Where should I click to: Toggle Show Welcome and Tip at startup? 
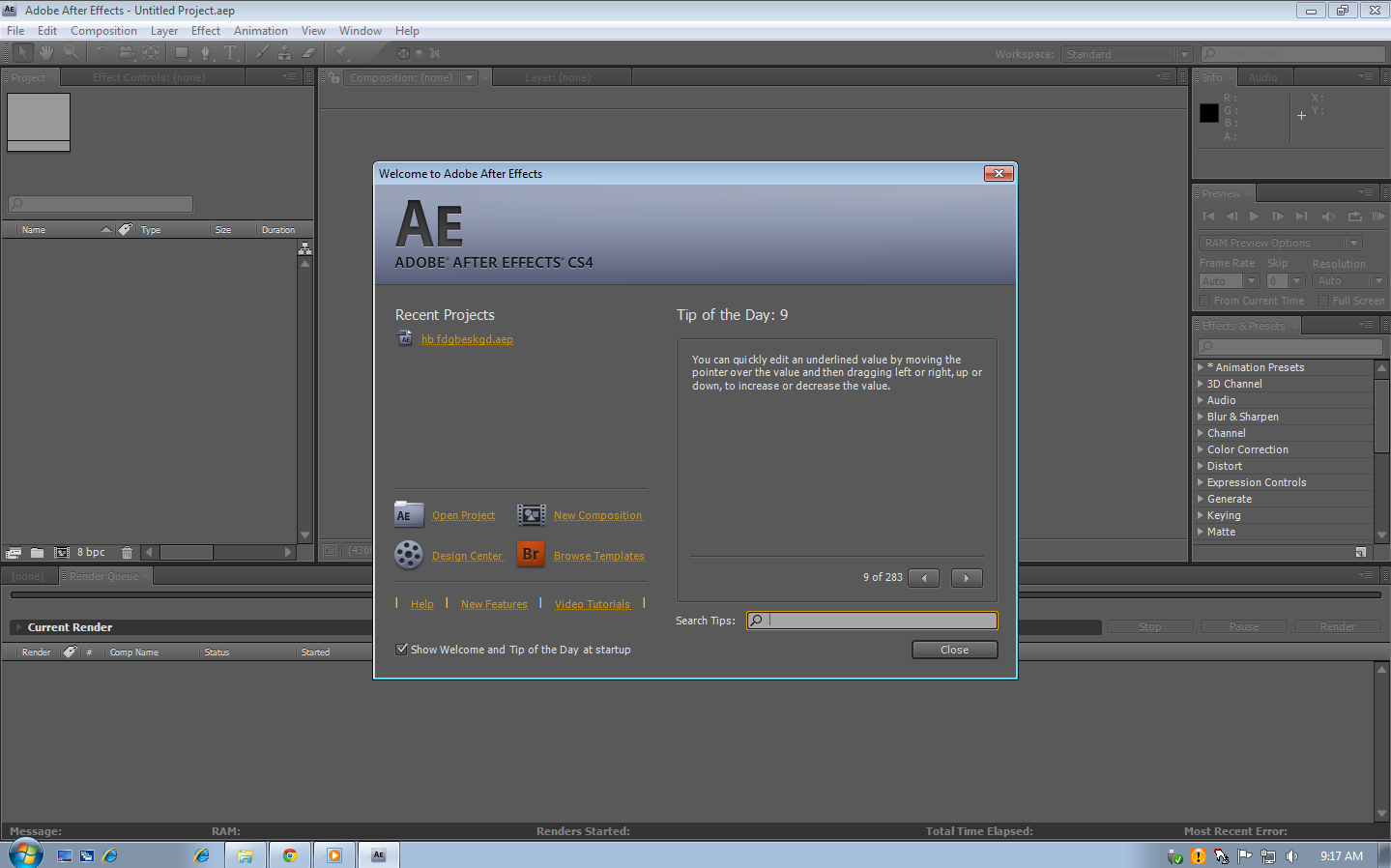coord(401,650)
